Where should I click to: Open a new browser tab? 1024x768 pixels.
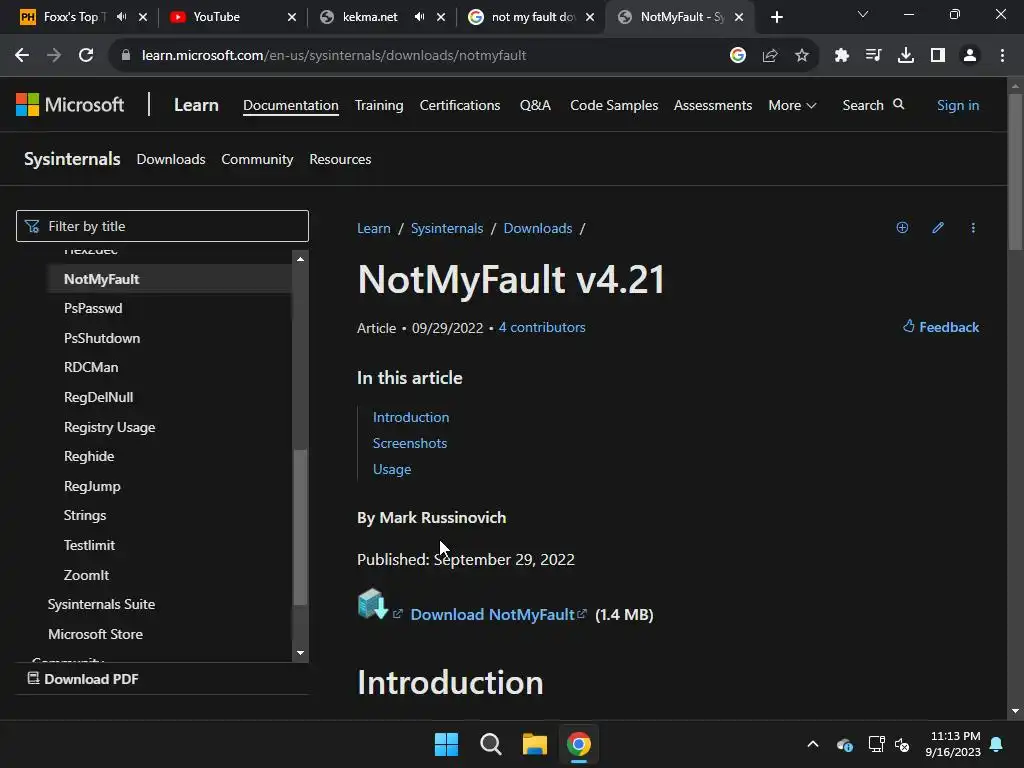(x=776, y=17)
